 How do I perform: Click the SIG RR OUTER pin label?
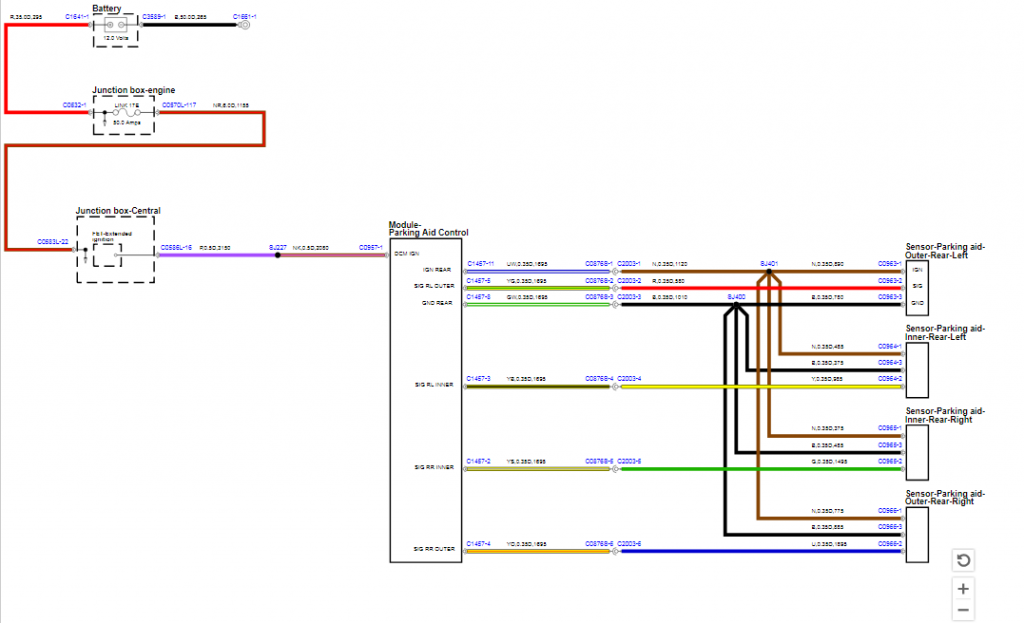tap(434, 549)
